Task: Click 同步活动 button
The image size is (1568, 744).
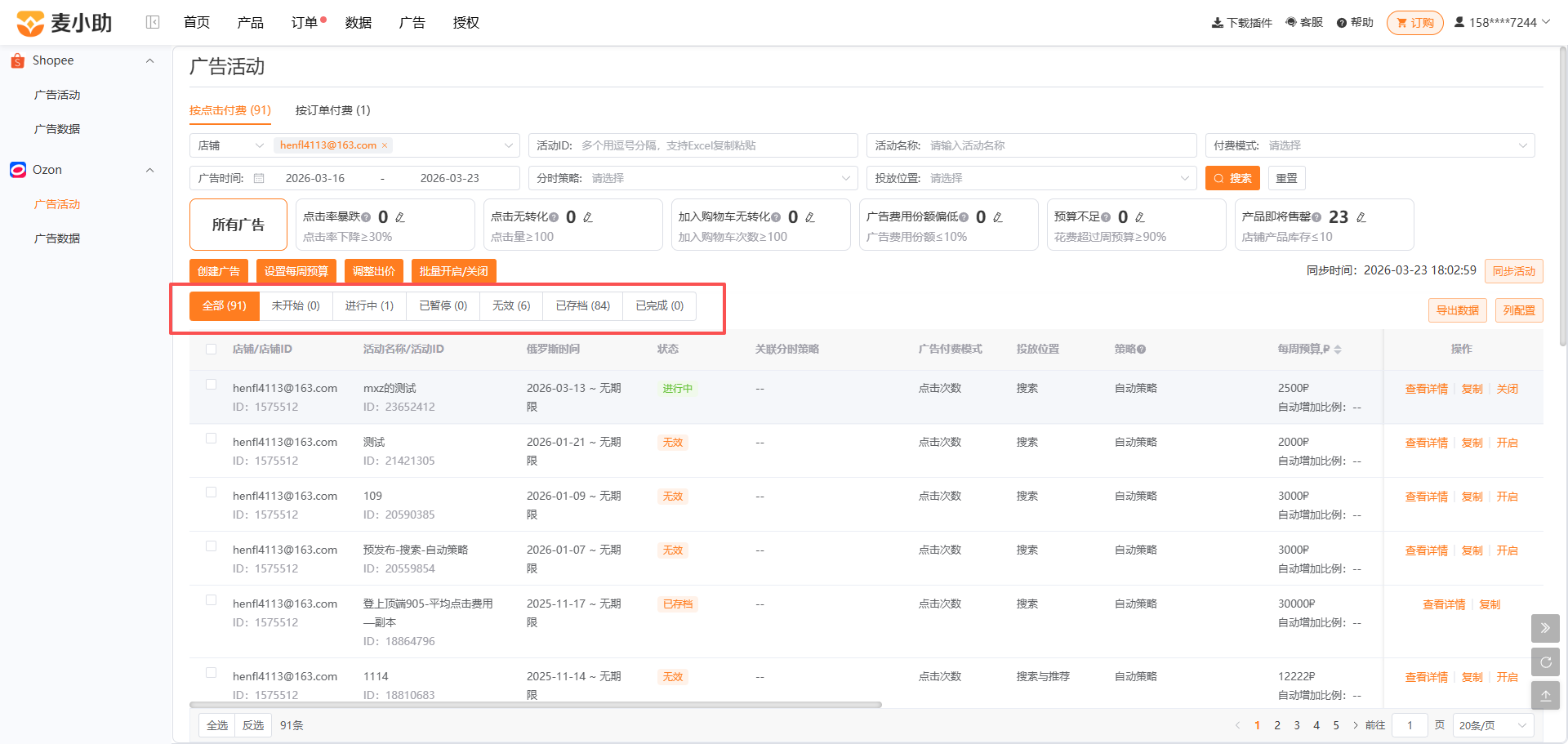Action: click(1514, 271)
